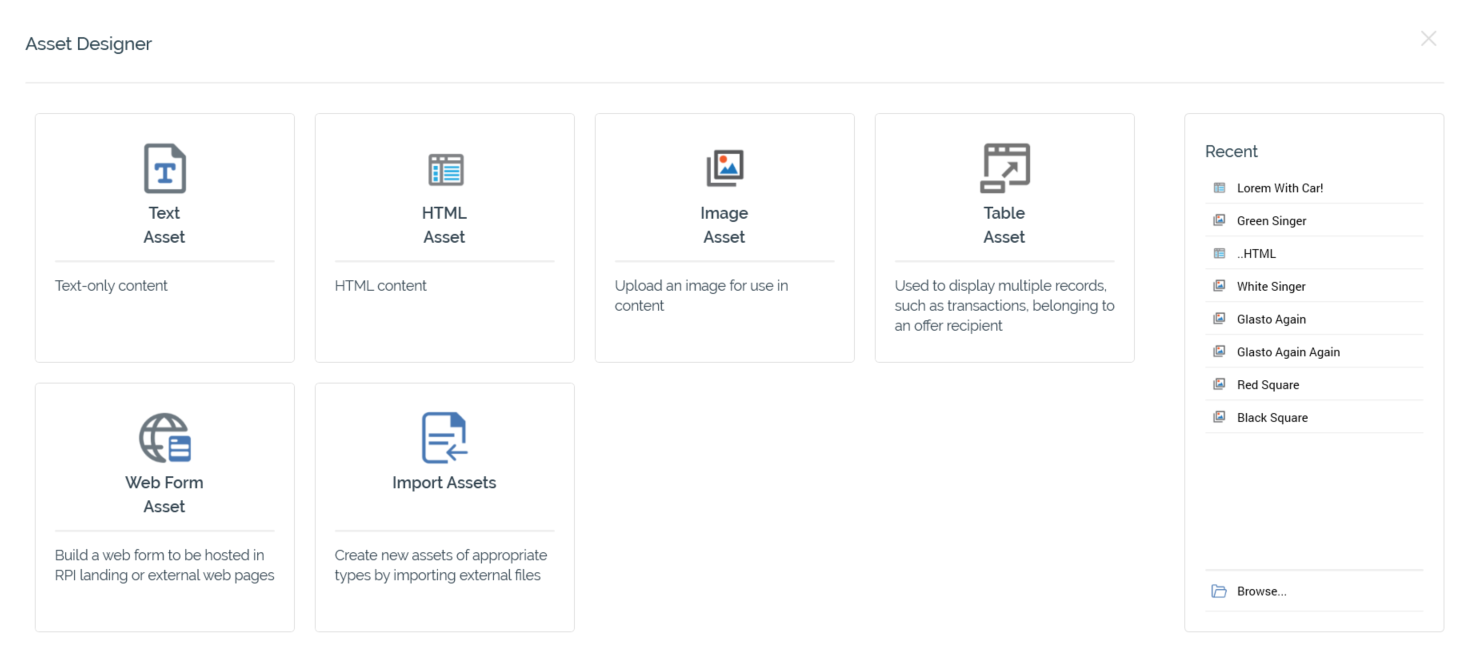The image size is (1468, 656).
Task: Click the Import Assets title text
Action: pyautogui.click(x=444, y=483)
